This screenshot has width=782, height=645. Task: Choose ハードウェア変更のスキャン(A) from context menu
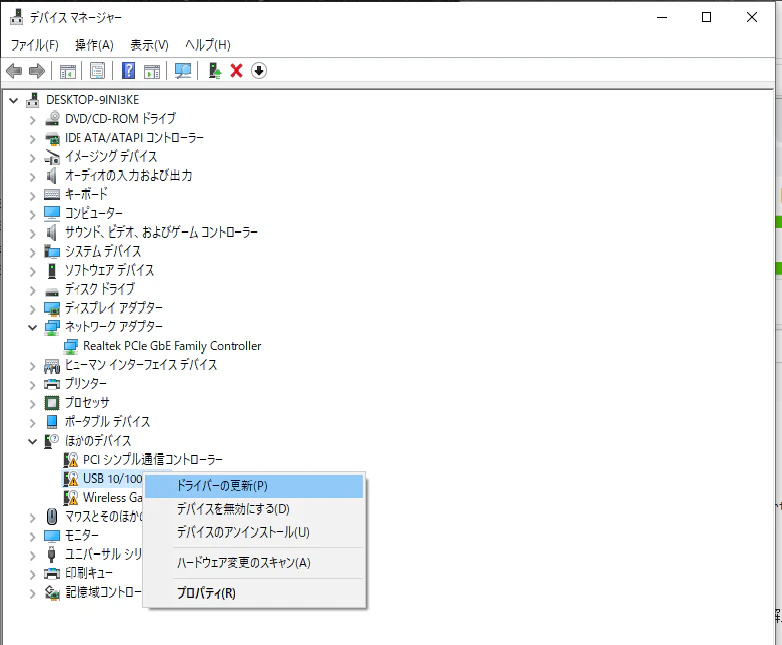(254, 563)
